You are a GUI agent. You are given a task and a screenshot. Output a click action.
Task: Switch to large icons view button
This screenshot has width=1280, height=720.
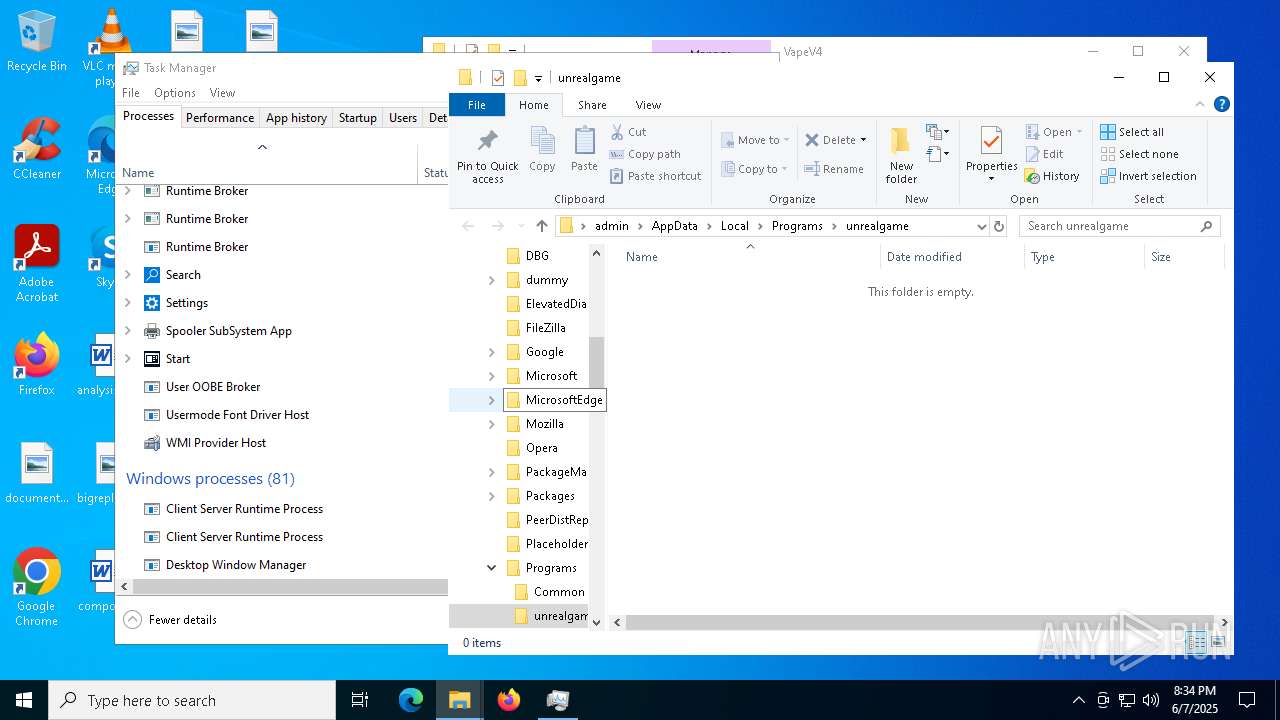1217,643
